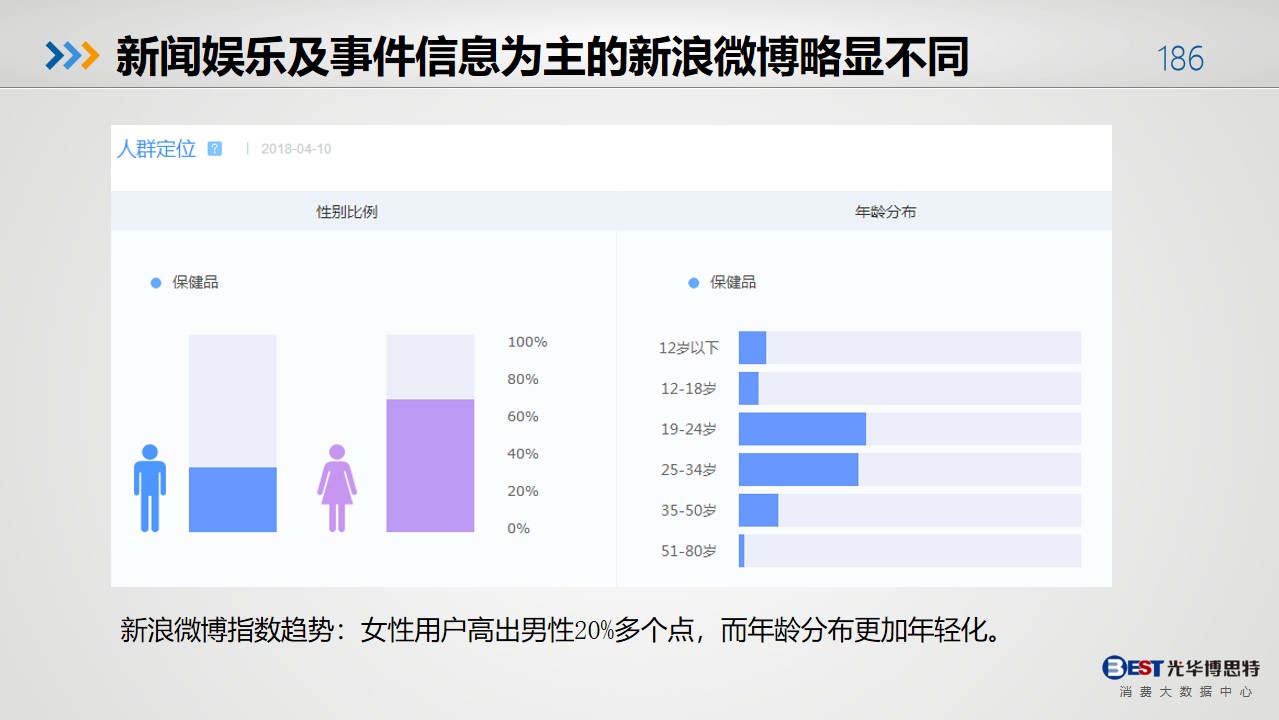Screen dimensions: 1279x720
Task: Click the purple female figure icon
Action: pos(337,488)
